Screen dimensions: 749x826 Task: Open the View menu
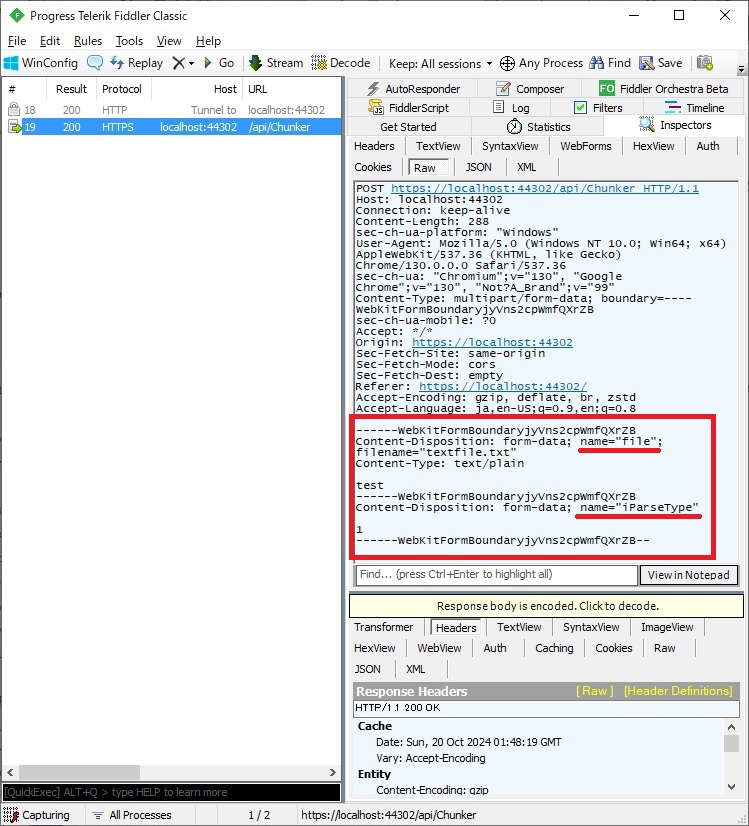169,41
